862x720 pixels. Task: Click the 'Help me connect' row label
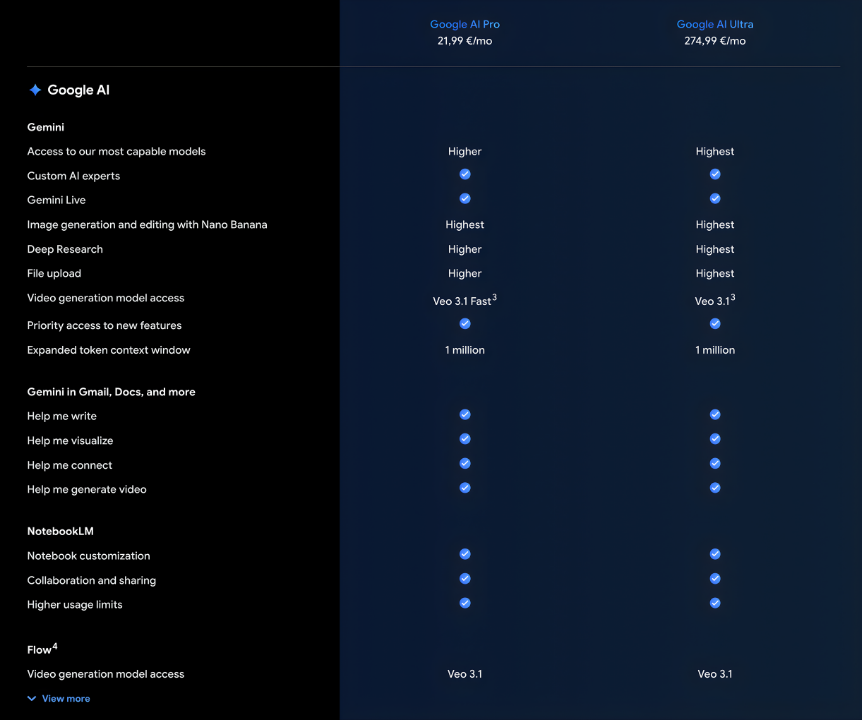click(69, 465)
